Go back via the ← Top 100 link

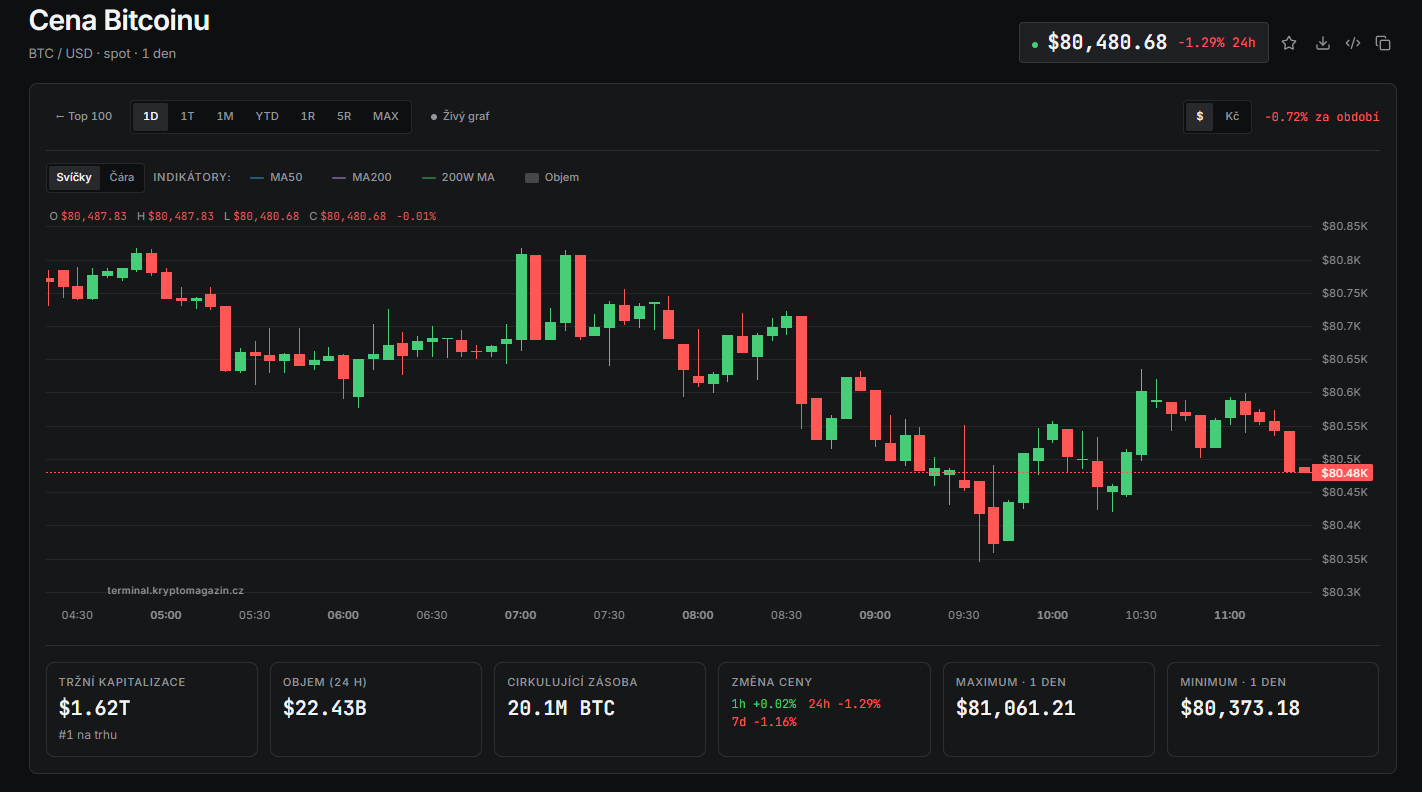83,116
